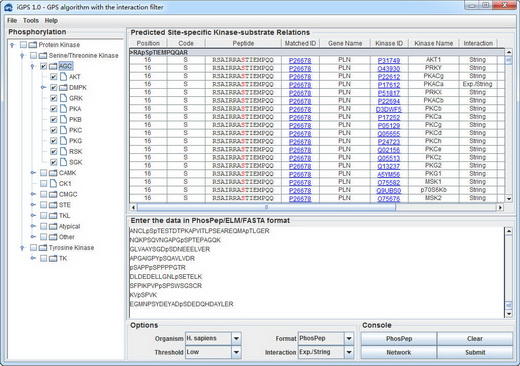Screen dimensions: 520x366
Task: Tick the TK checkbox
Action: click(43, 258)
